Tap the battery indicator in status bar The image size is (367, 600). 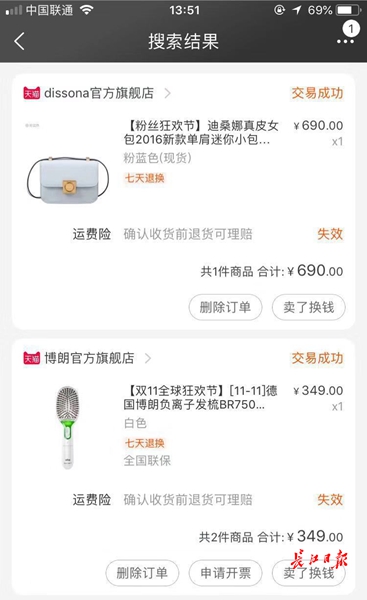click(x=348, y=10)
